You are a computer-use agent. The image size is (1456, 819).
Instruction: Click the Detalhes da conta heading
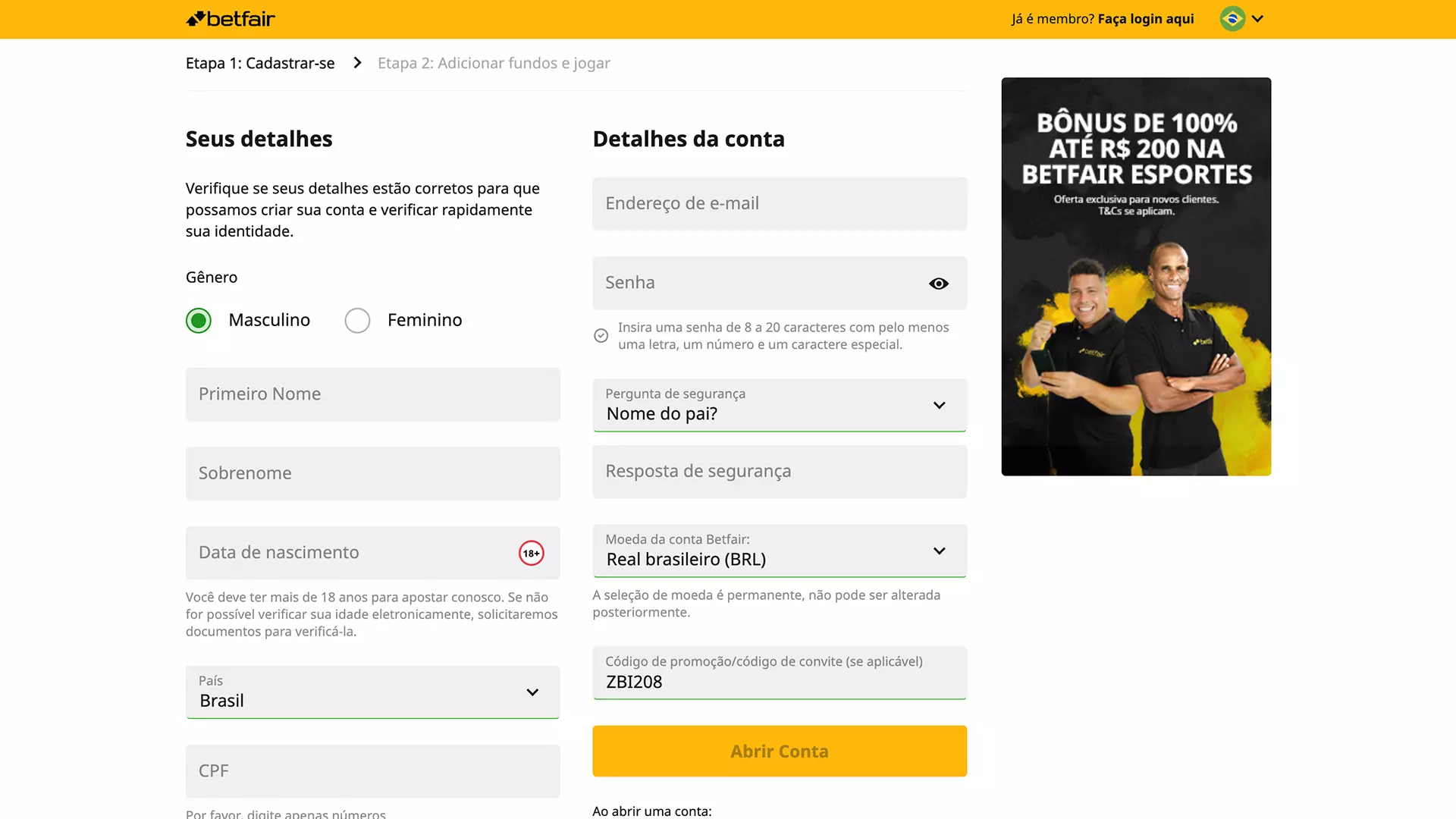click(x=689, y=140)
